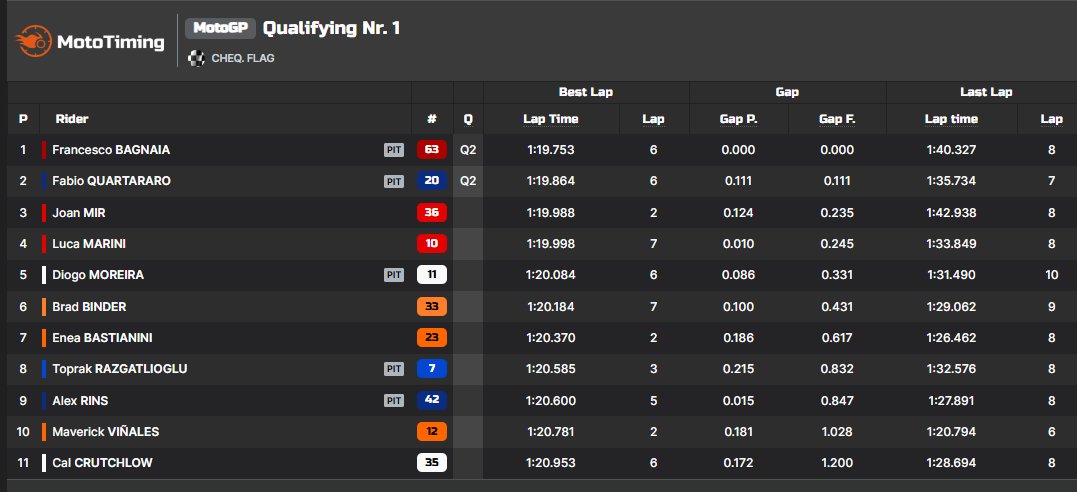Viewport: 1077px width, 492px height.
Task: Click the checkered flag icon
Action: tap(196, 58)
